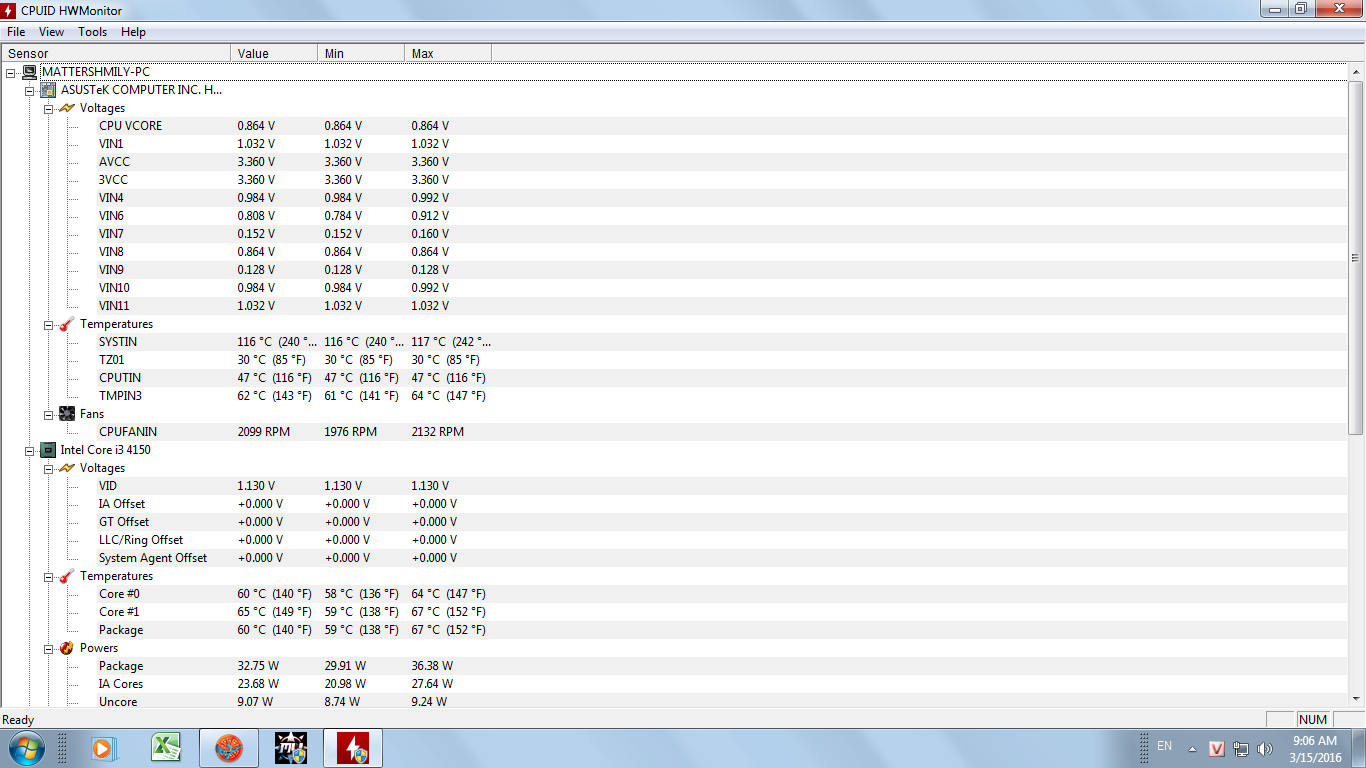This screenshot has height=768, width=1366.
Task: Open the File menu
Action: 16,32
